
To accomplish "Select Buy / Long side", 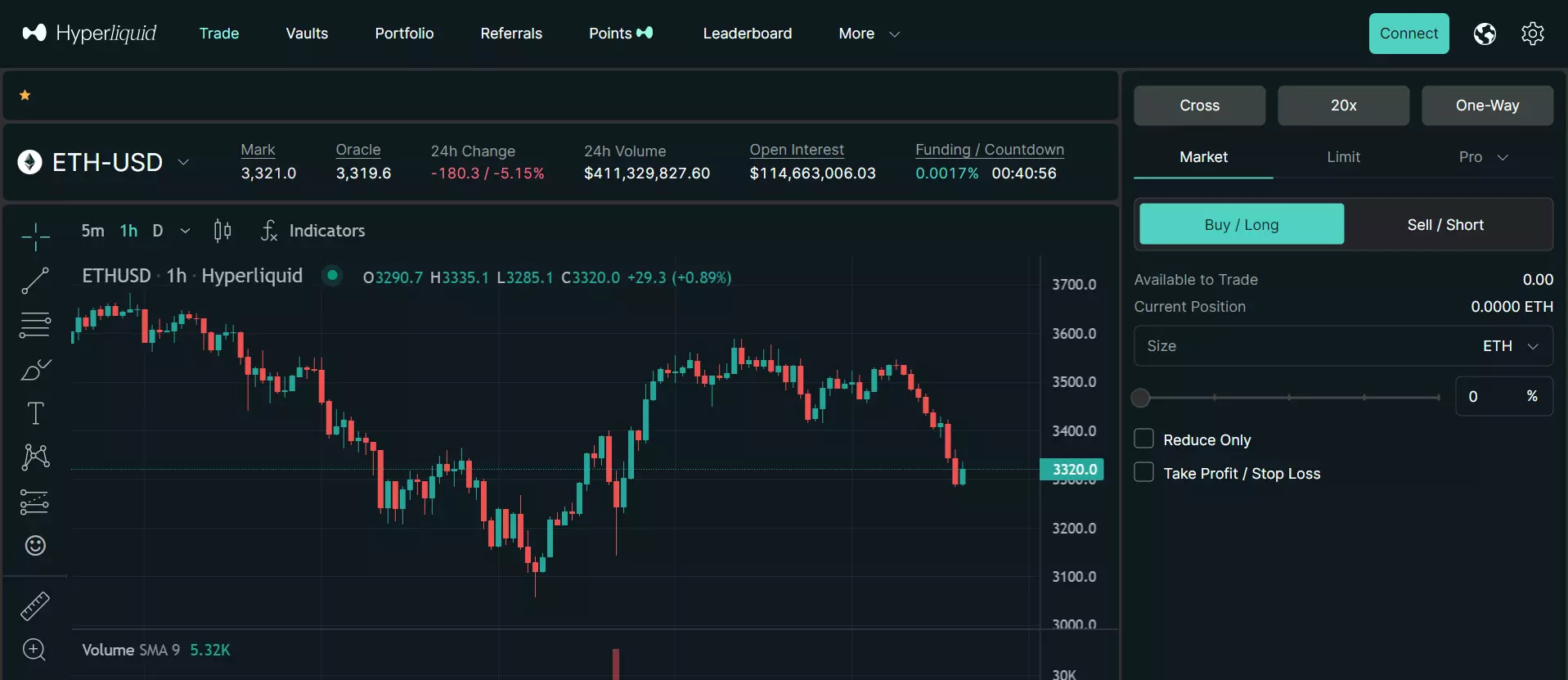I will point(1242,224).
